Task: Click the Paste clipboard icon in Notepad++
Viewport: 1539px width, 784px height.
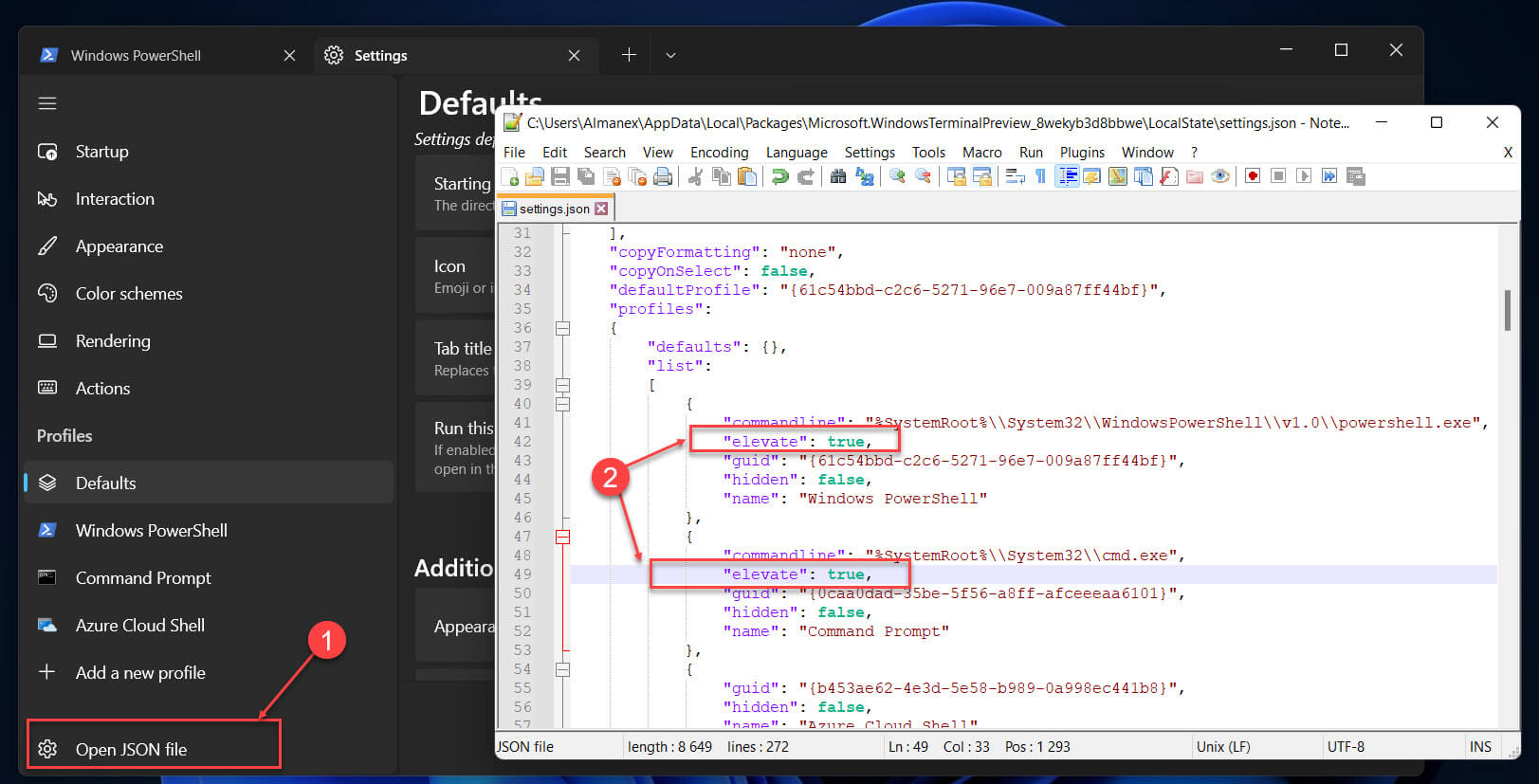Action: [747, 176]
